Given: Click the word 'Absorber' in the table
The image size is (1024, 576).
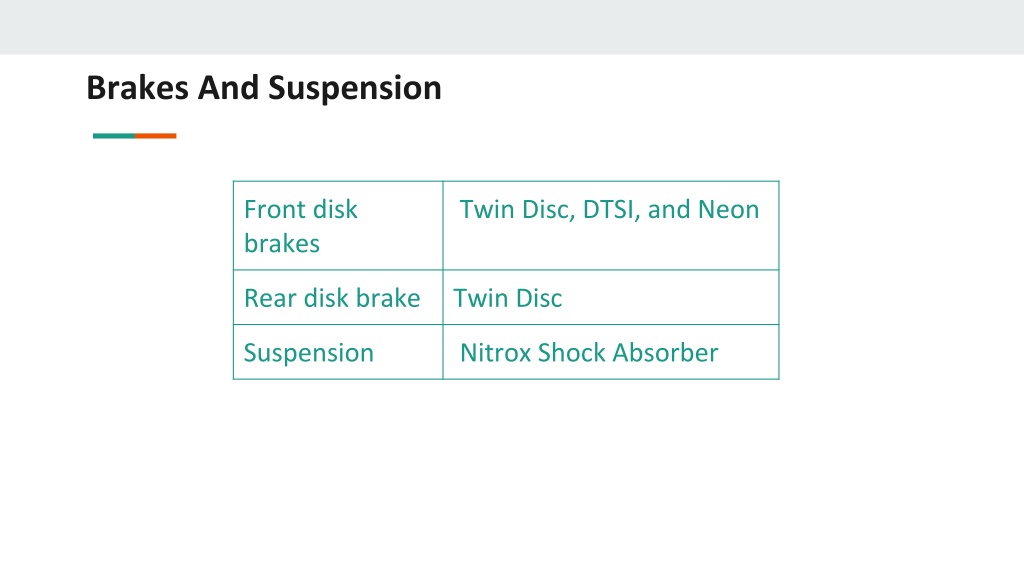Looking at the screenshot, I should pyautogui.click(x=665, y=353).
